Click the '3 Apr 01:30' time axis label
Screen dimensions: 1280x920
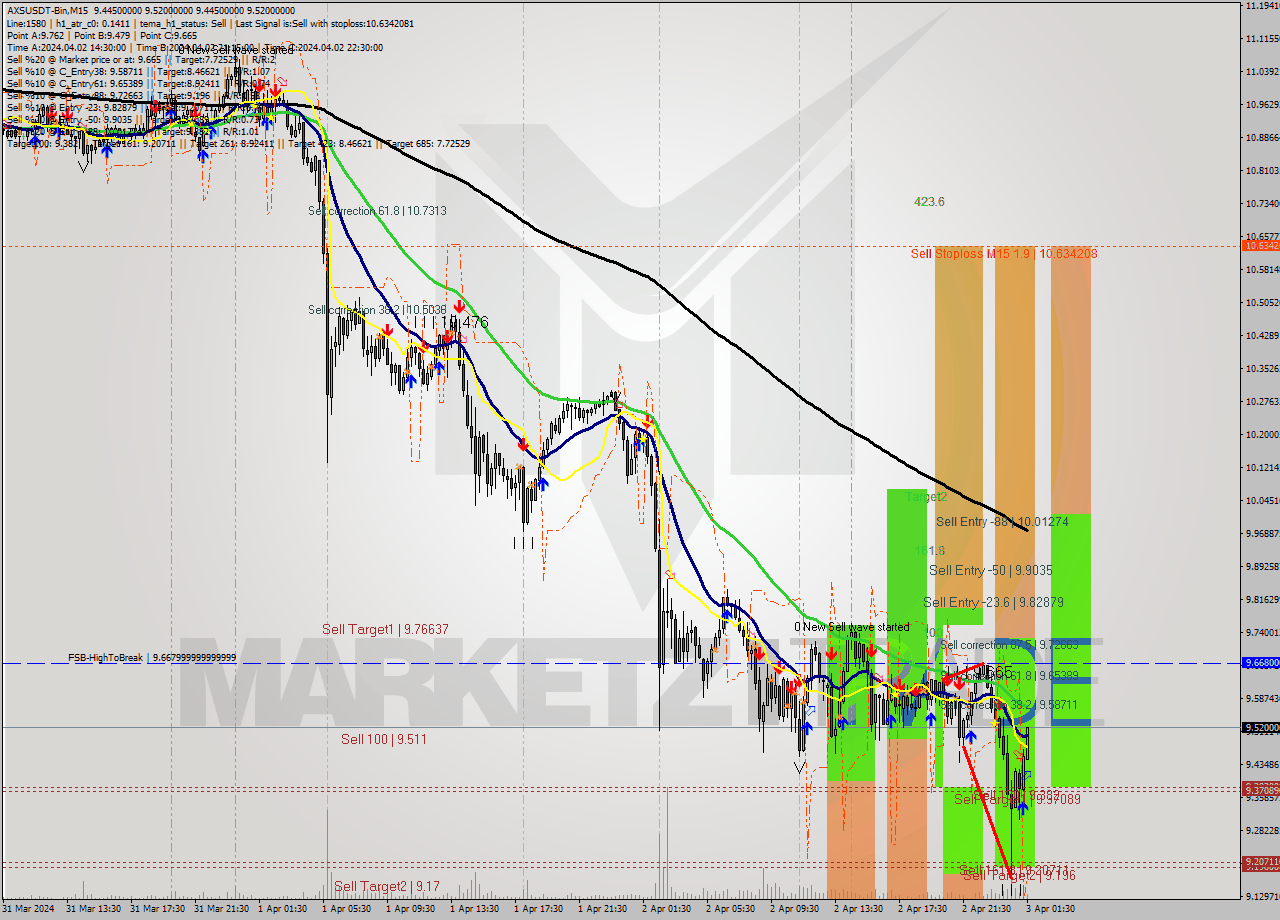[x=1050, y=909]
